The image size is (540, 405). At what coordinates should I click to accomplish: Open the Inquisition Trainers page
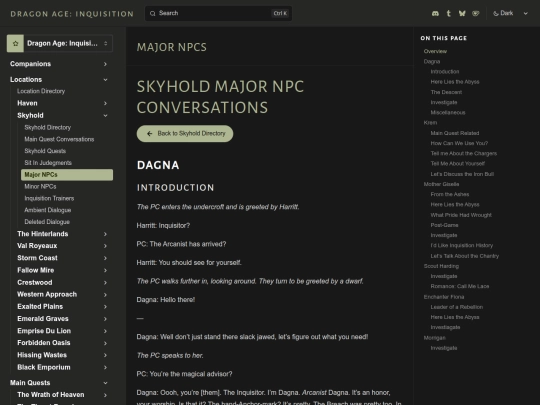click(49, 198)
